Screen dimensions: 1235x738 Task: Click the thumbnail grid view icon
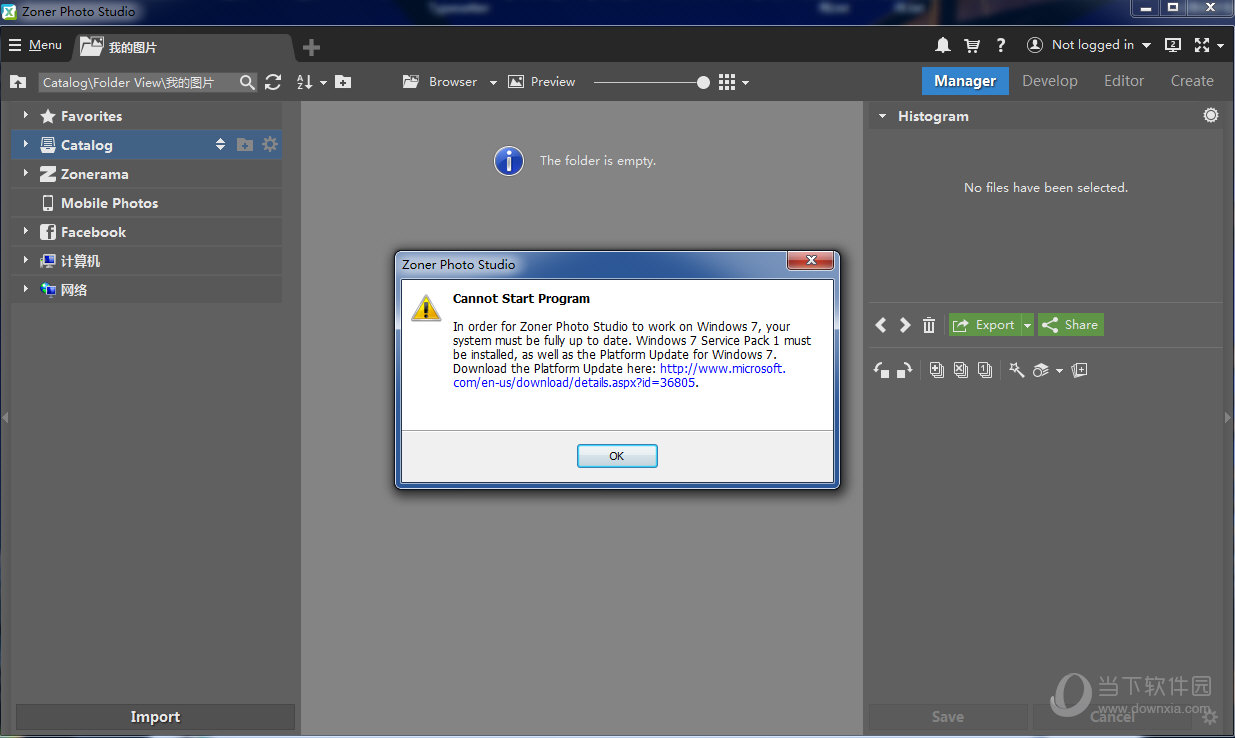(x=727, y=82)
